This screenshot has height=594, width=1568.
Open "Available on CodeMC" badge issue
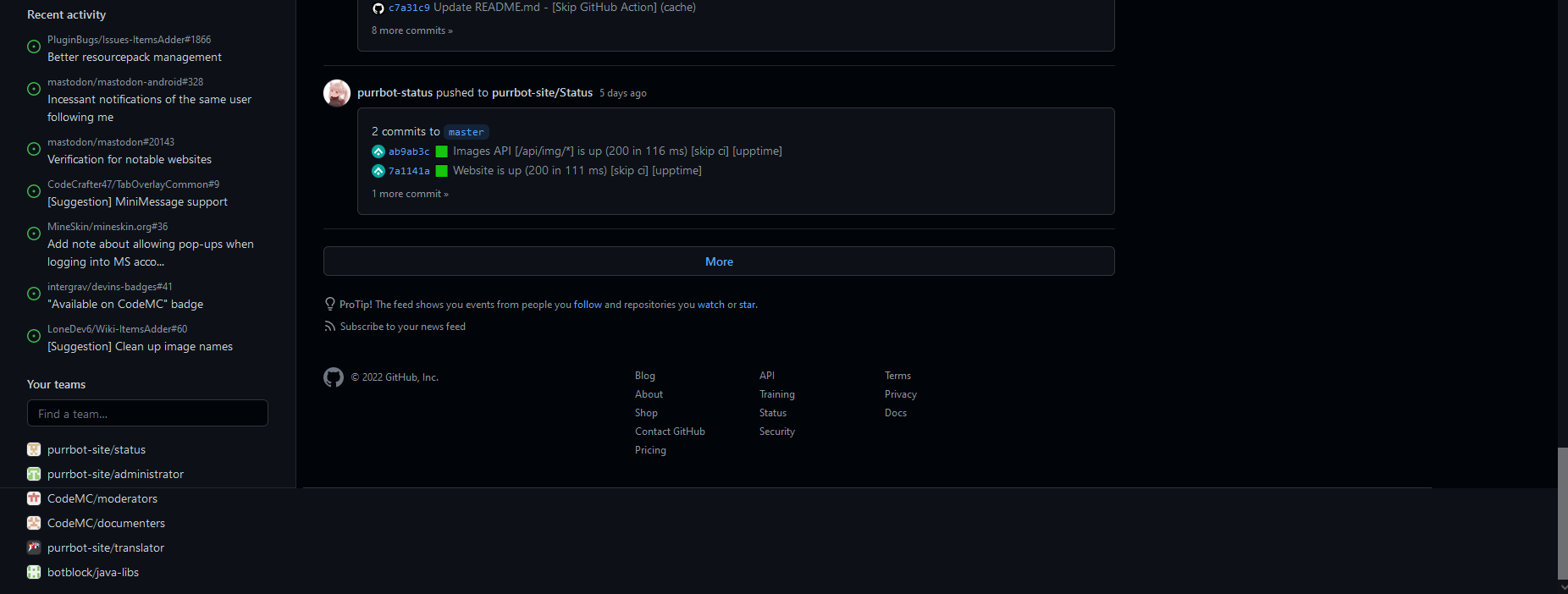[x=125, y=304]
